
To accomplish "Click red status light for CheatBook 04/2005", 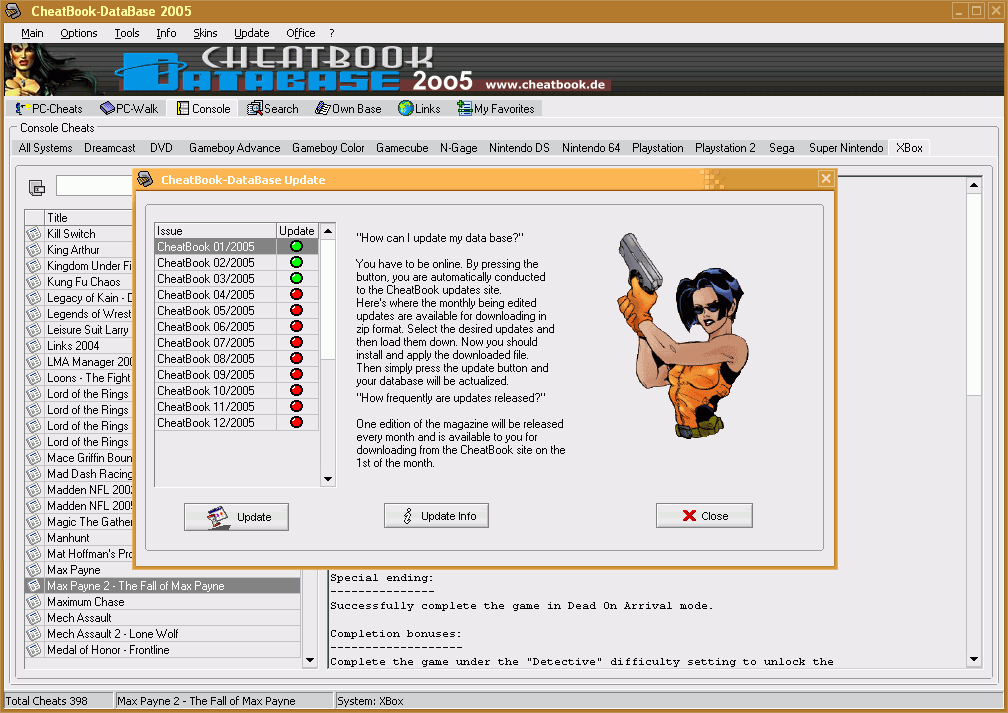I will tap(296, 295).
